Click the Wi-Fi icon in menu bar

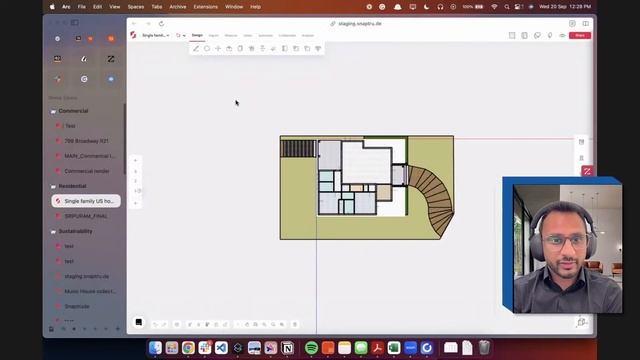point(494,7)
